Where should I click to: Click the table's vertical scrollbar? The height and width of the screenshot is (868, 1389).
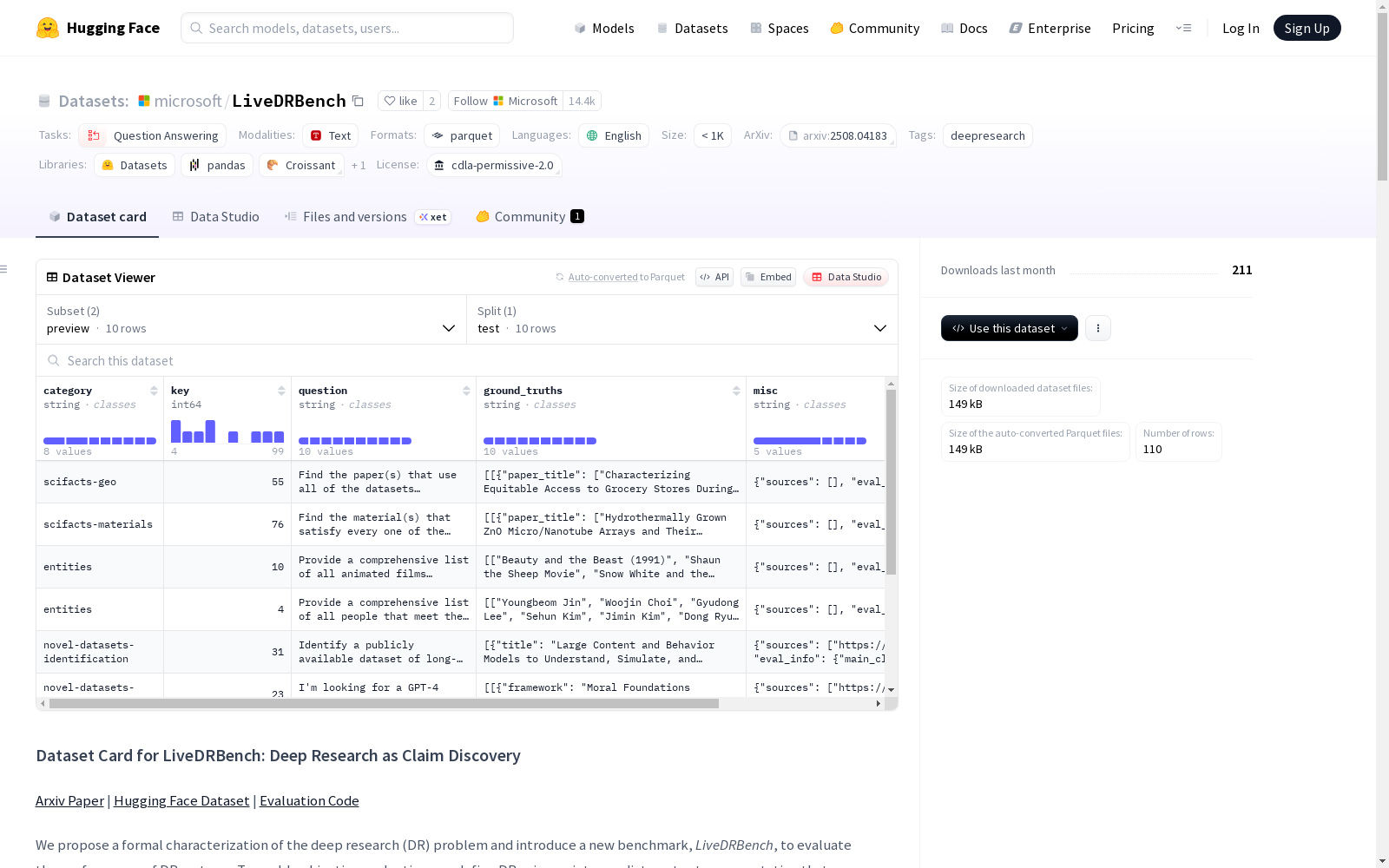click(x=891, y=482)
